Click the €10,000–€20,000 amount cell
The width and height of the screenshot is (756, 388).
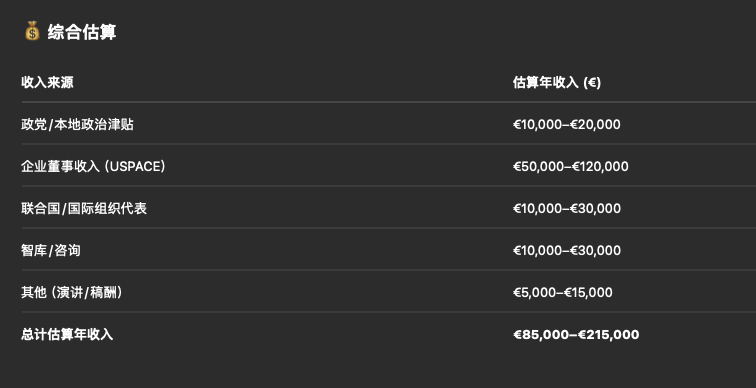click(567, 124)
